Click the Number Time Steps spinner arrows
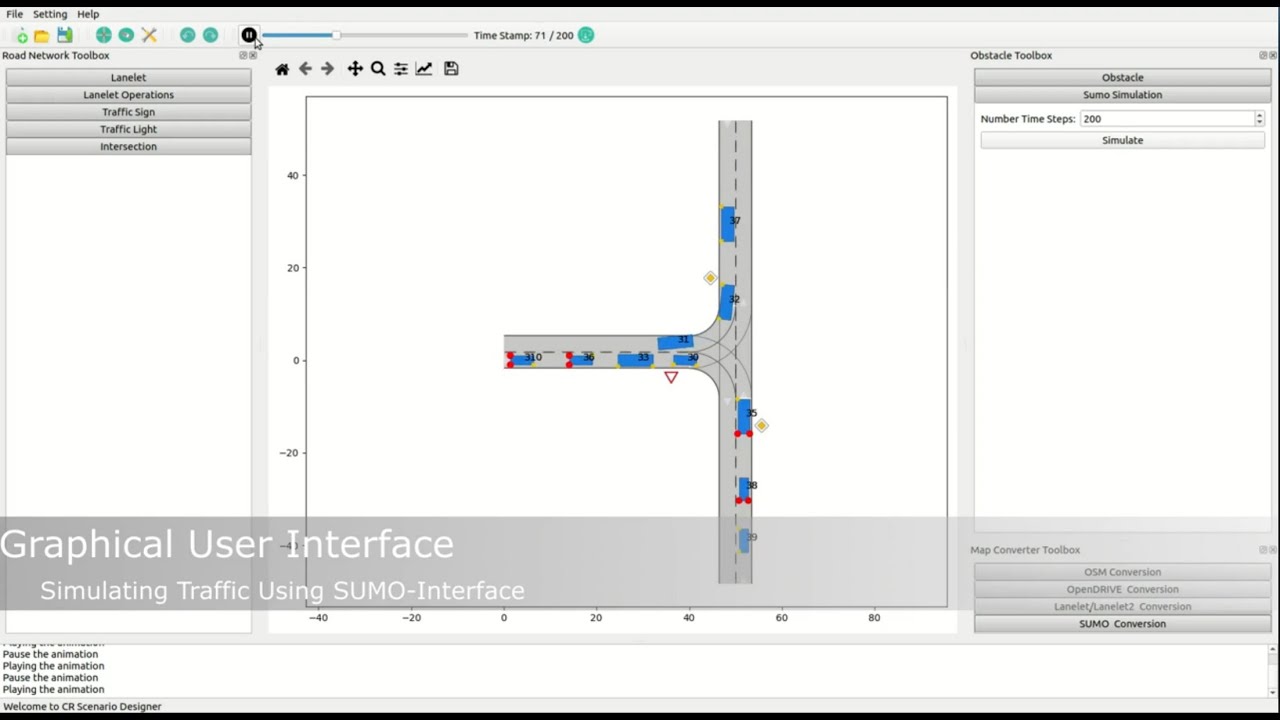 1259,118
